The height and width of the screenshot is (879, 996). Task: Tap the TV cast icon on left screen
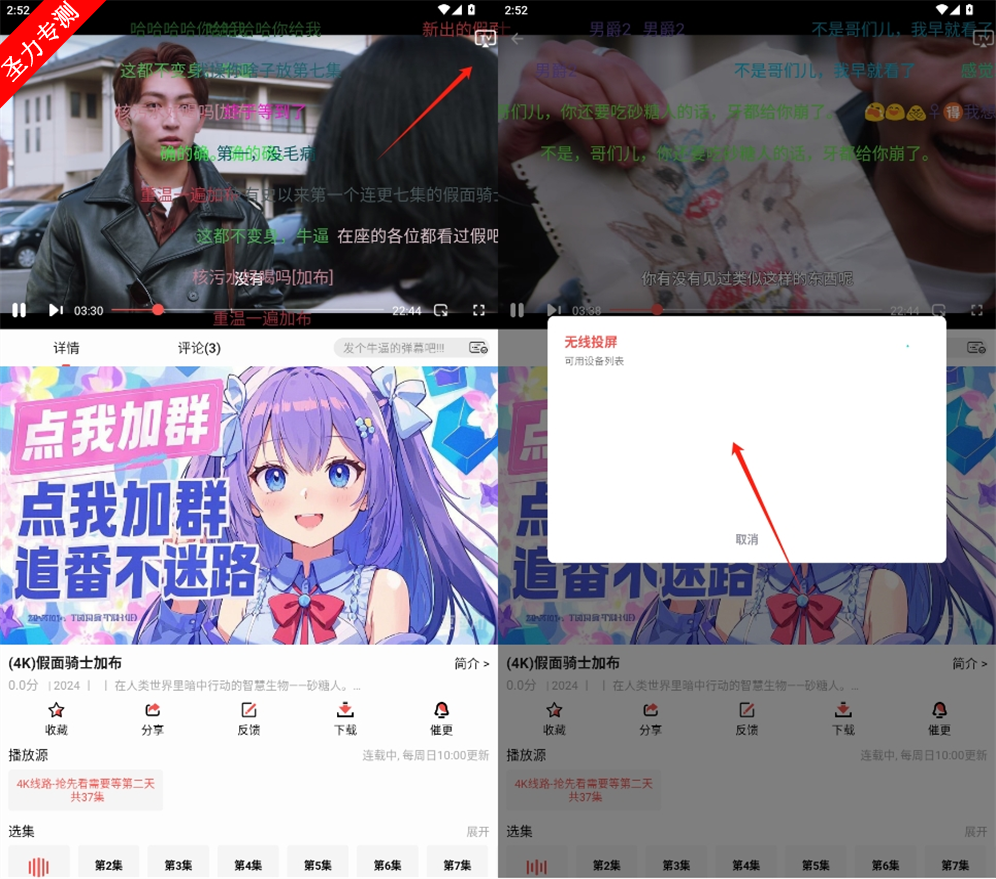[485, 39]
